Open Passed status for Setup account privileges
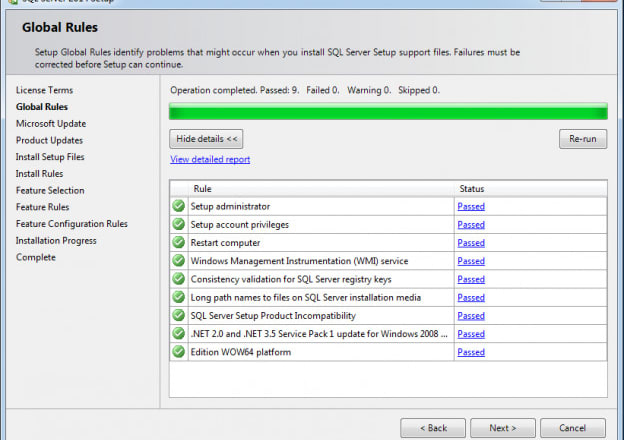Screen dimensions: 624x440 click(x=471, y=225)
